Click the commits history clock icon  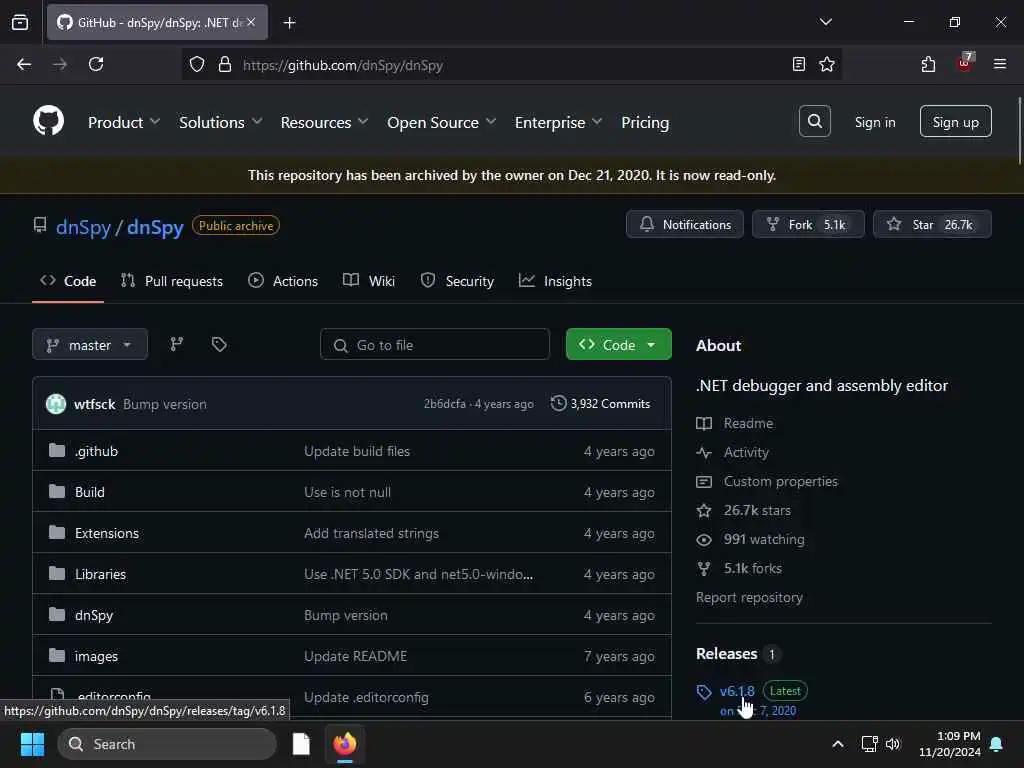tap(558, 403)
